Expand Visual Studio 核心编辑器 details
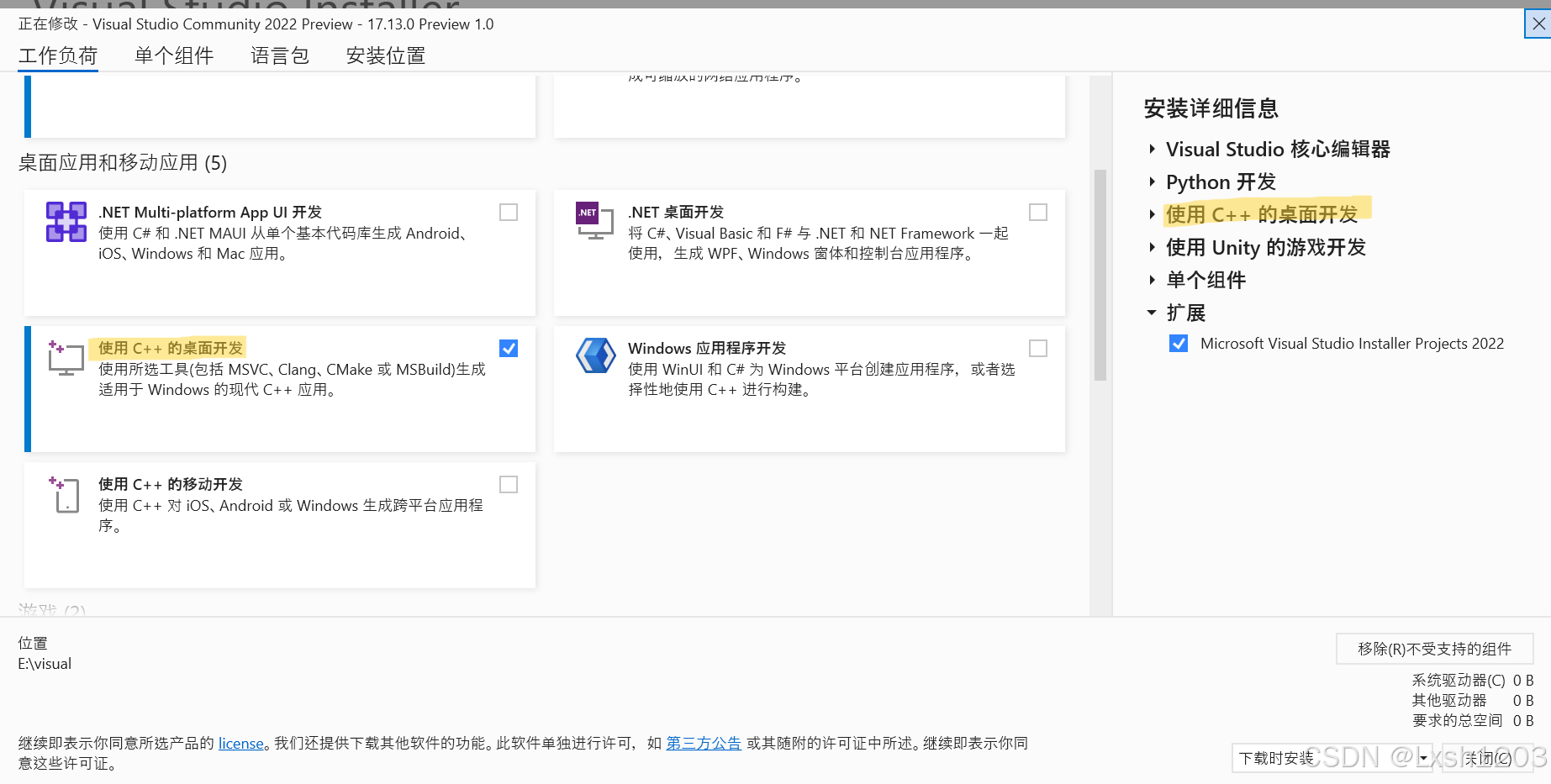The height and width of the screenshot is (784, 1551). click(1152, 150)
